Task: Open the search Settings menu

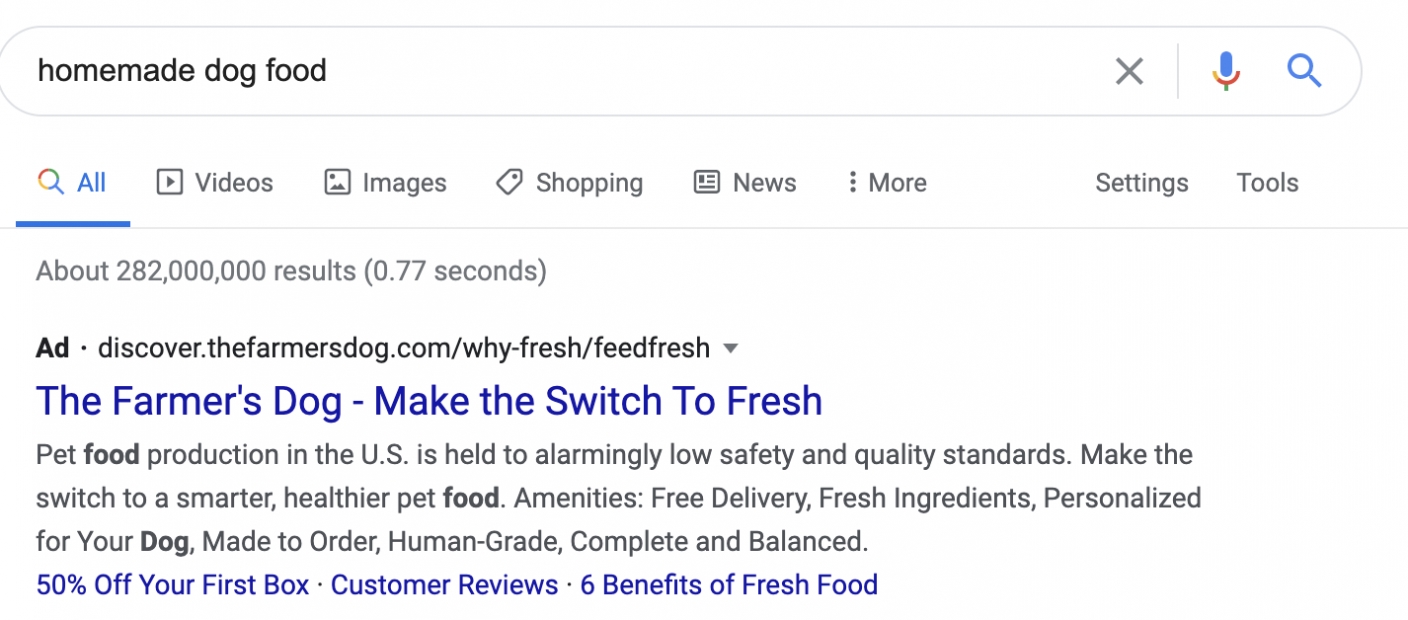Action: click(1141, 182)
